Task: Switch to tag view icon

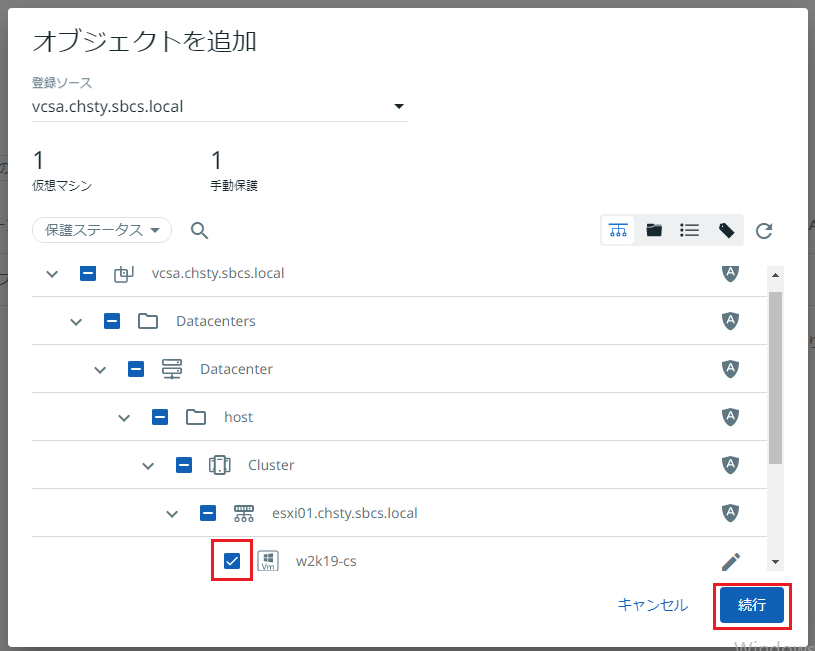Action: (726, 230)
